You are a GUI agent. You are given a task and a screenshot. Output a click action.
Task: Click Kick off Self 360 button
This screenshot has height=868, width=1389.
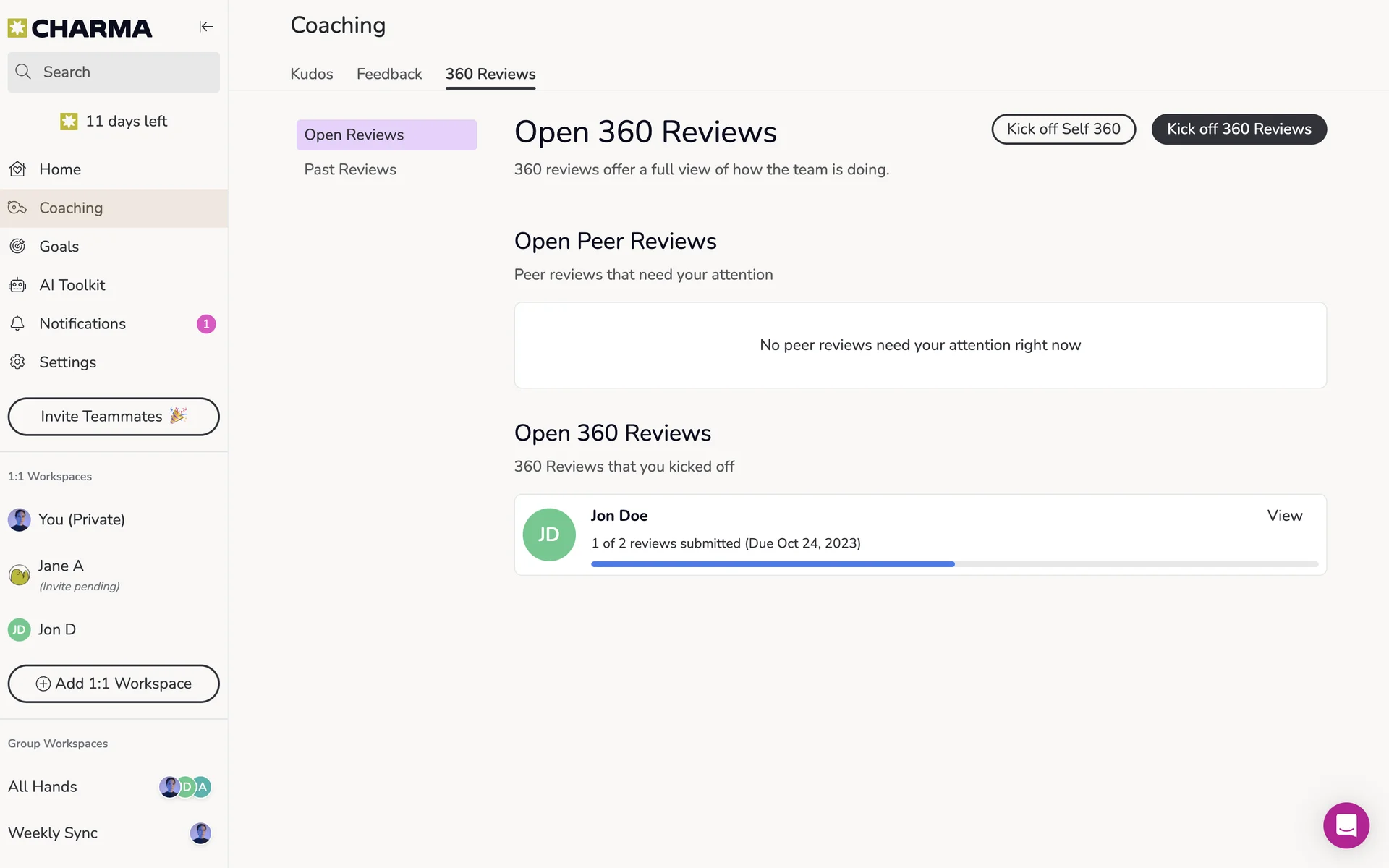point(1063,129)
